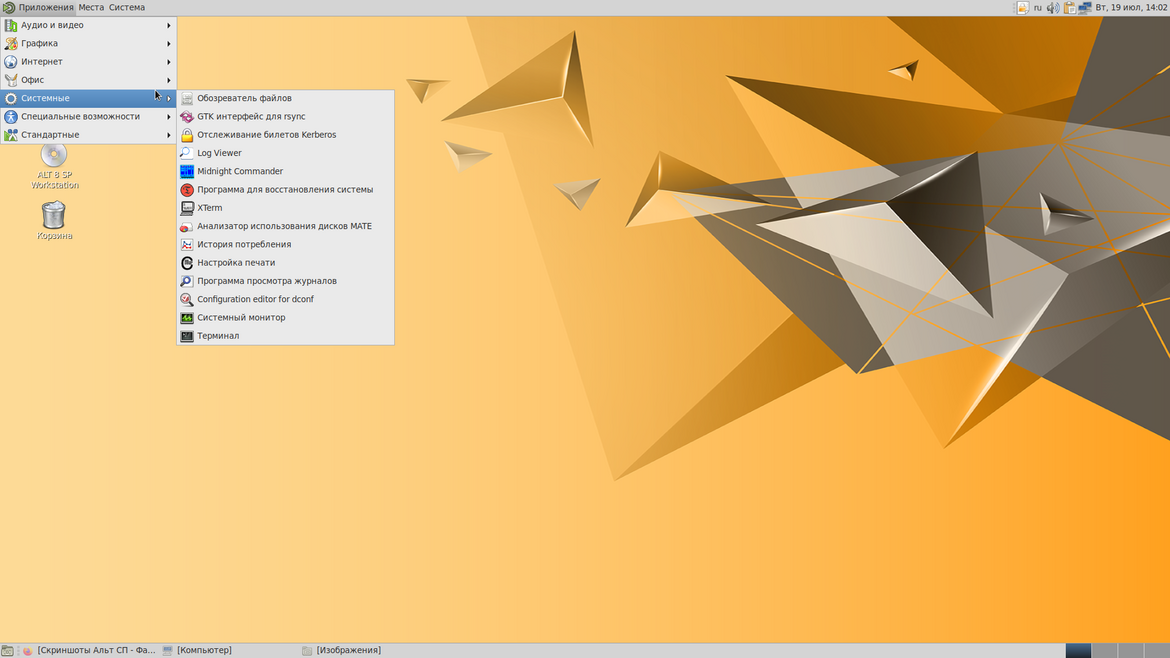Open the Система menu

[x=127, y=7]
